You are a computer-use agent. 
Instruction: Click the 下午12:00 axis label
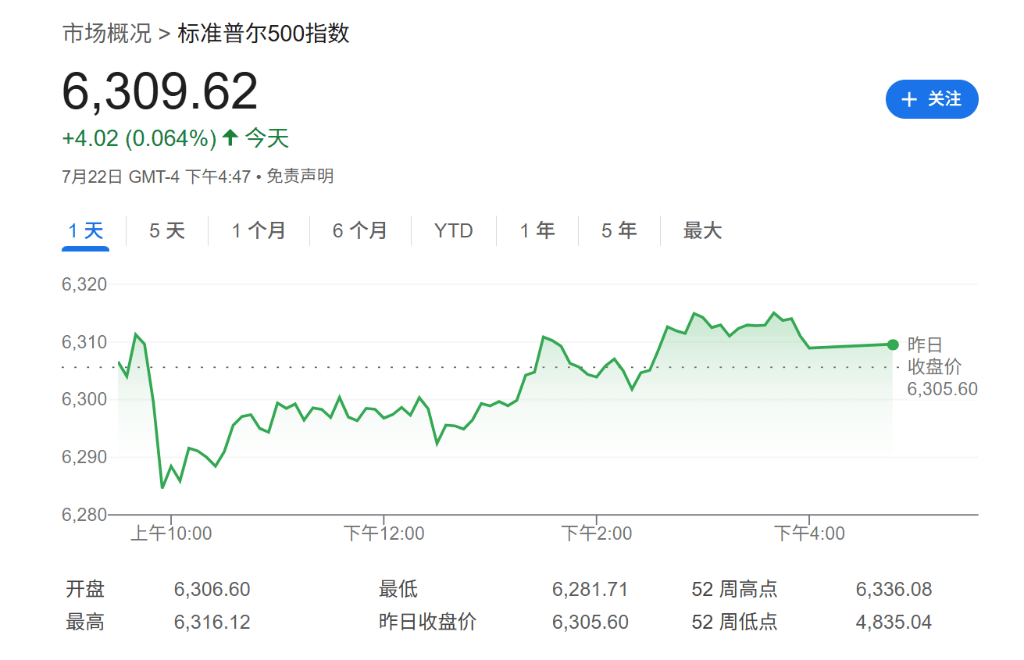click(x=384, y=534)
